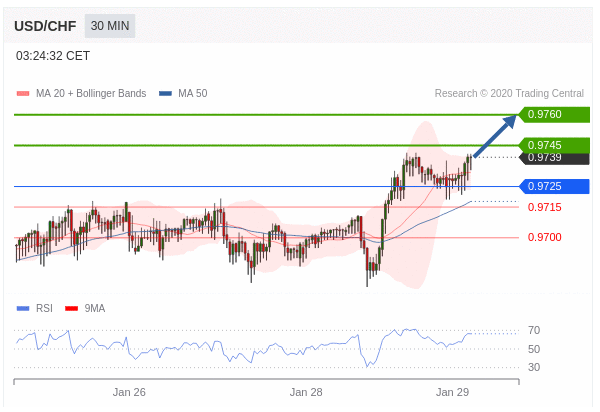The width and height of the screenshot is (600, 412).
Task: Click the RSI 30 level label
Action: point(534,367)
